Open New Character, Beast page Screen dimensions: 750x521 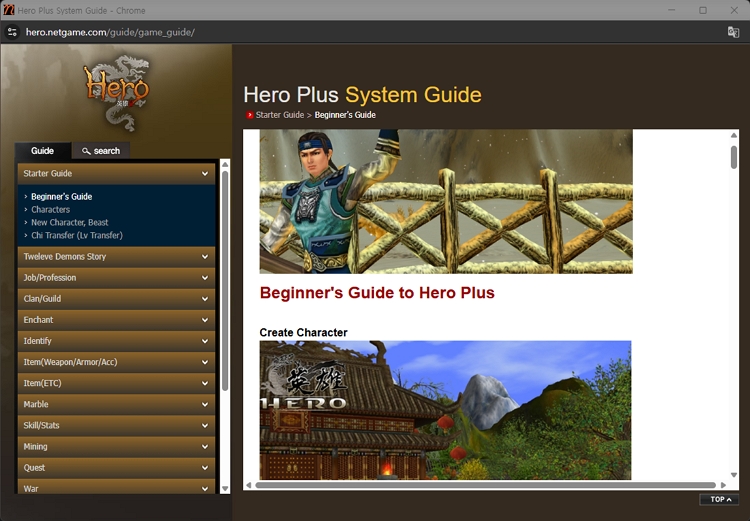(70, 222)
